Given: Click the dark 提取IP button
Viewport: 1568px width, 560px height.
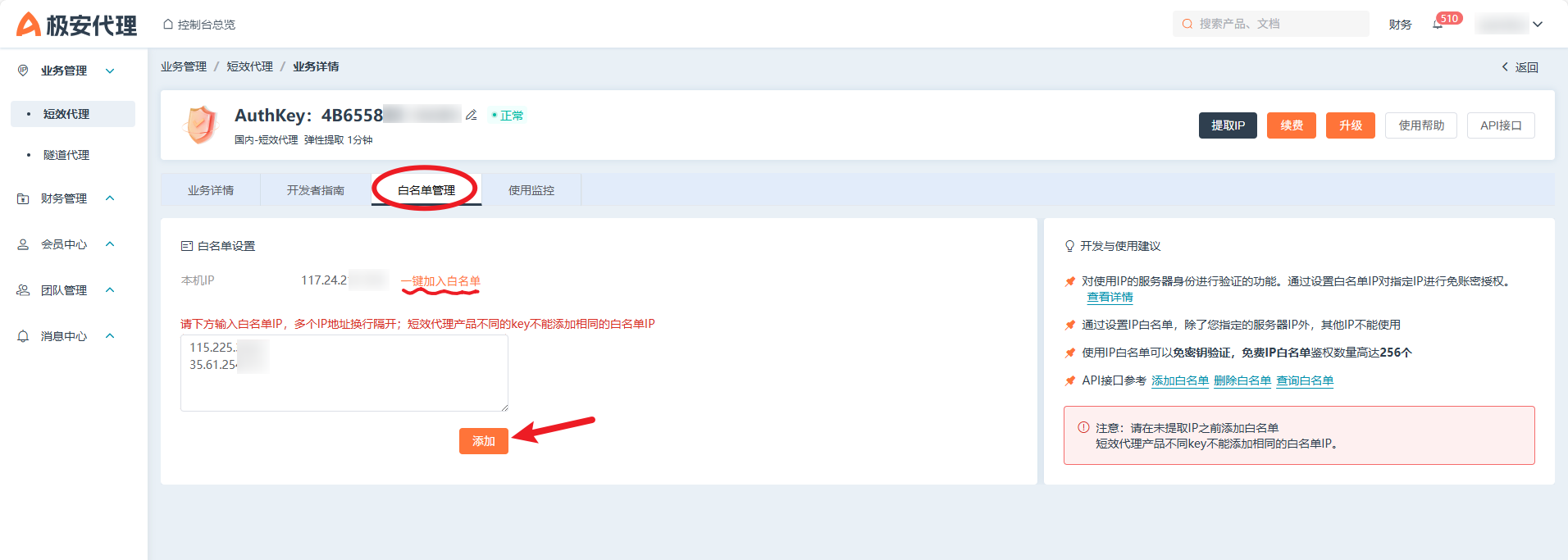Looking at the screenshot, I should (1227, 125).
